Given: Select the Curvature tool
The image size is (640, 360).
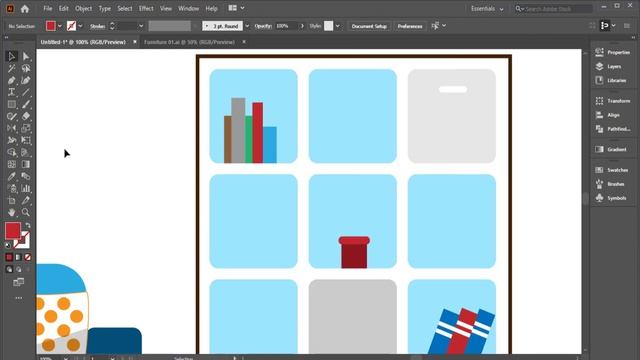Looking at the screenshot, I should [x=26, y=80].
